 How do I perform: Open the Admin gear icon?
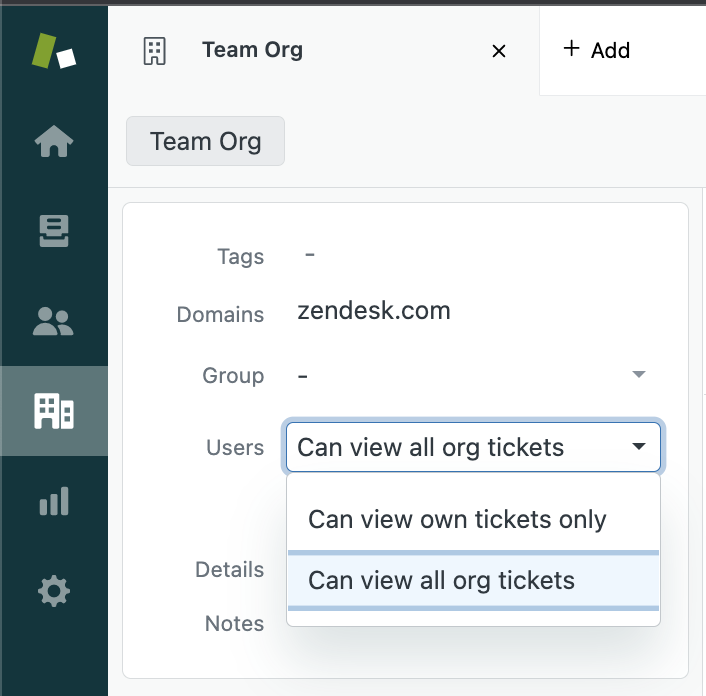tap(54, 592)
